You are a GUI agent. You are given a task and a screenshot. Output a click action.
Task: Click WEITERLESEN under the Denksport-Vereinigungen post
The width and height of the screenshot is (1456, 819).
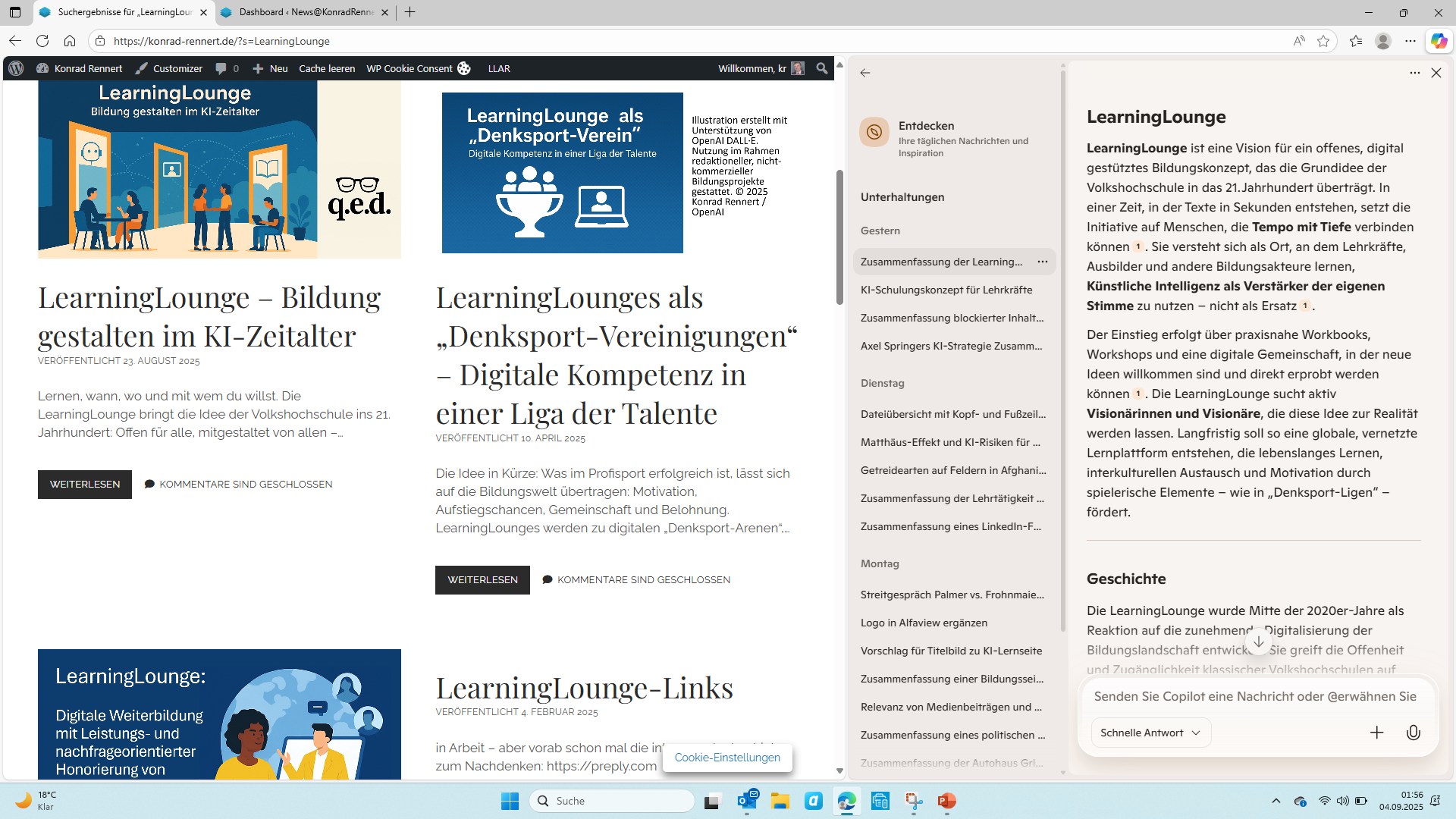pos(482,580)
